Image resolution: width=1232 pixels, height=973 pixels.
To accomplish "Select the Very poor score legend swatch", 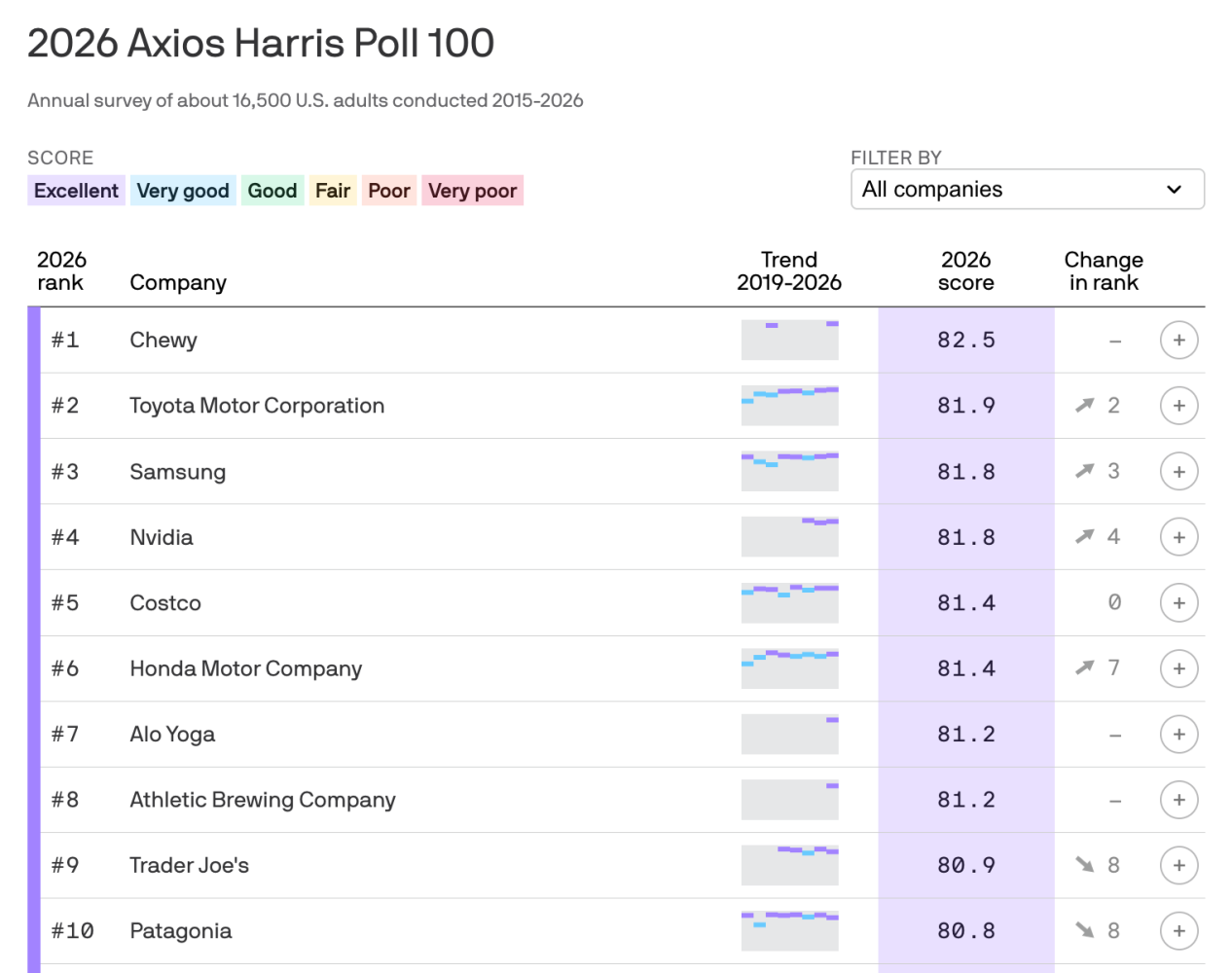I will [x=473, y=191].
